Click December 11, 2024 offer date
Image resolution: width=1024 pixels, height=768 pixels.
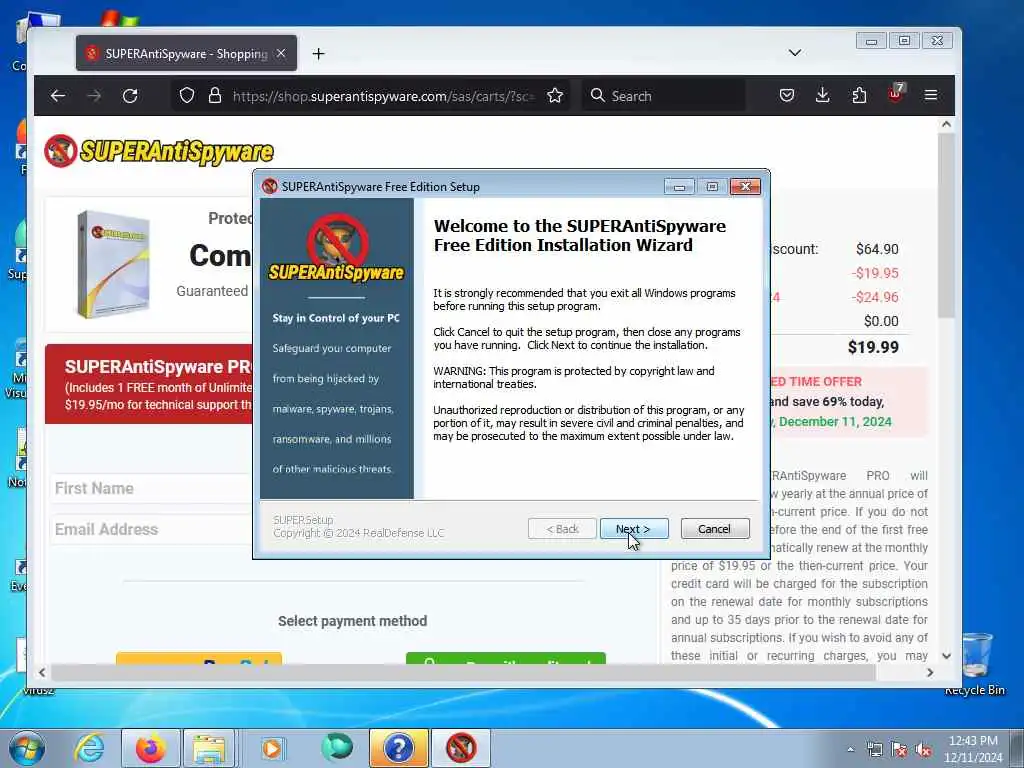835,422
